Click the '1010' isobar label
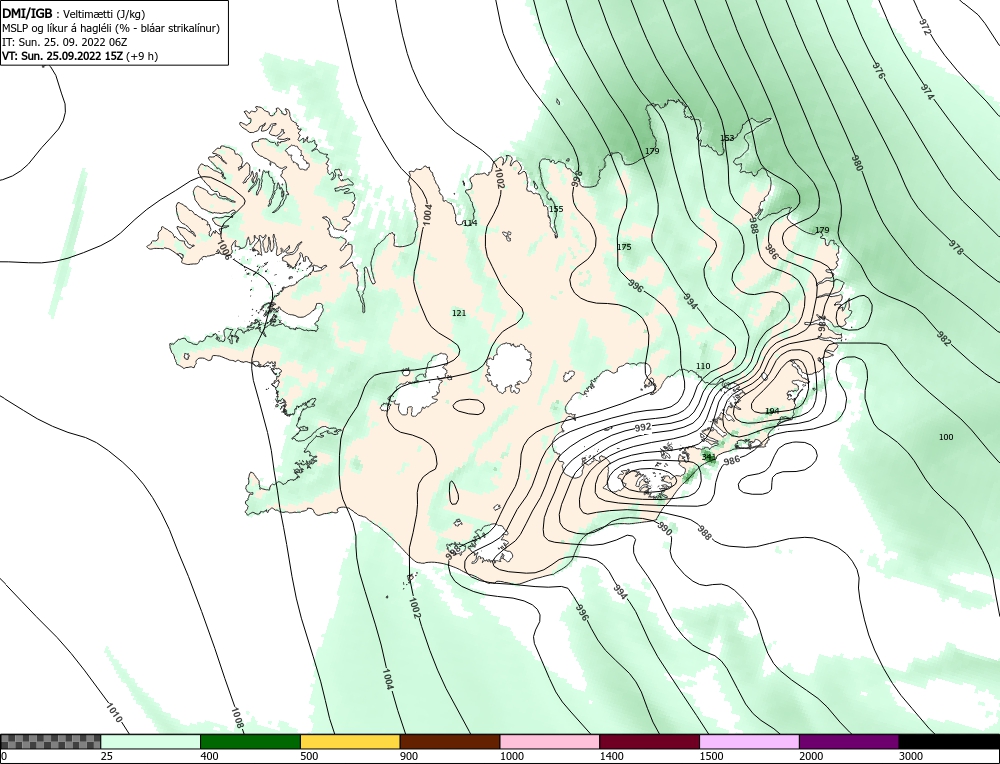The image size is (1000, 764). coord(114,714)
